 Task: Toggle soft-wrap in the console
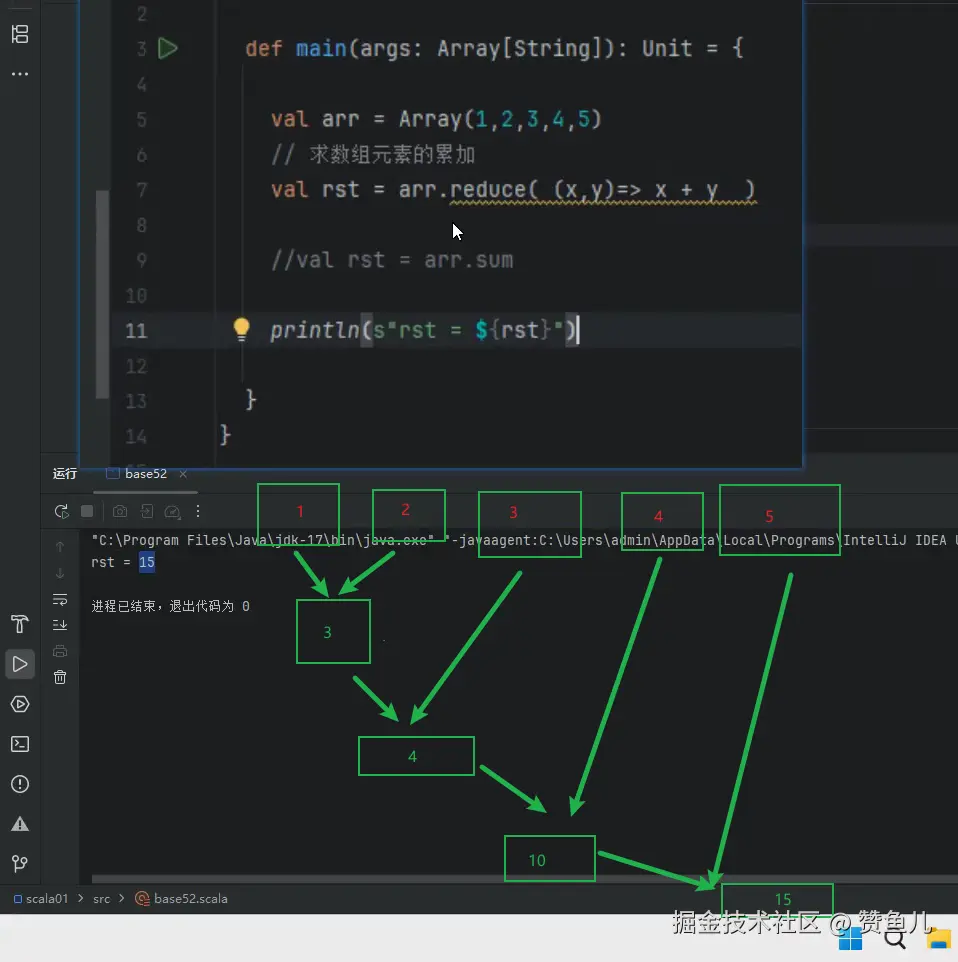pyautogui.click(x=60, y=600)
